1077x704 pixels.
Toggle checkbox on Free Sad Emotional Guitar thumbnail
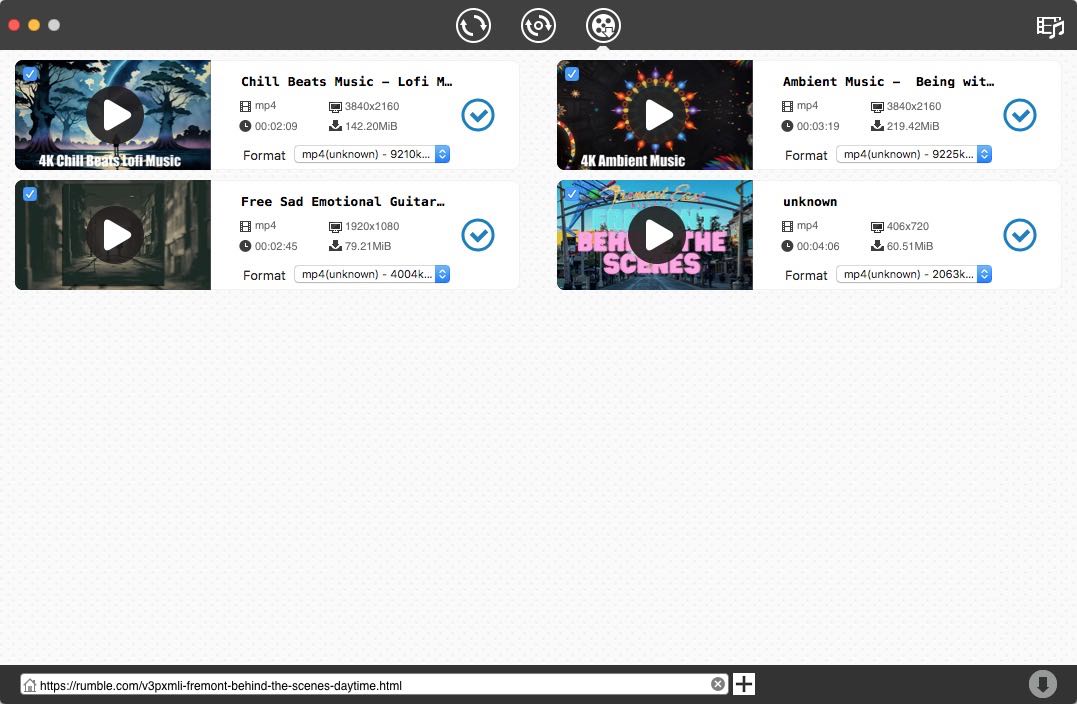[30, 194]
